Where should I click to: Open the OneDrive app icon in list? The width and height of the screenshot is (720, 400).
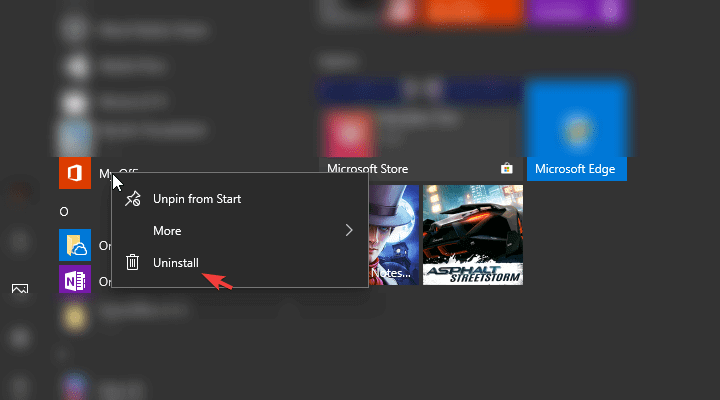tap(75, 245)
